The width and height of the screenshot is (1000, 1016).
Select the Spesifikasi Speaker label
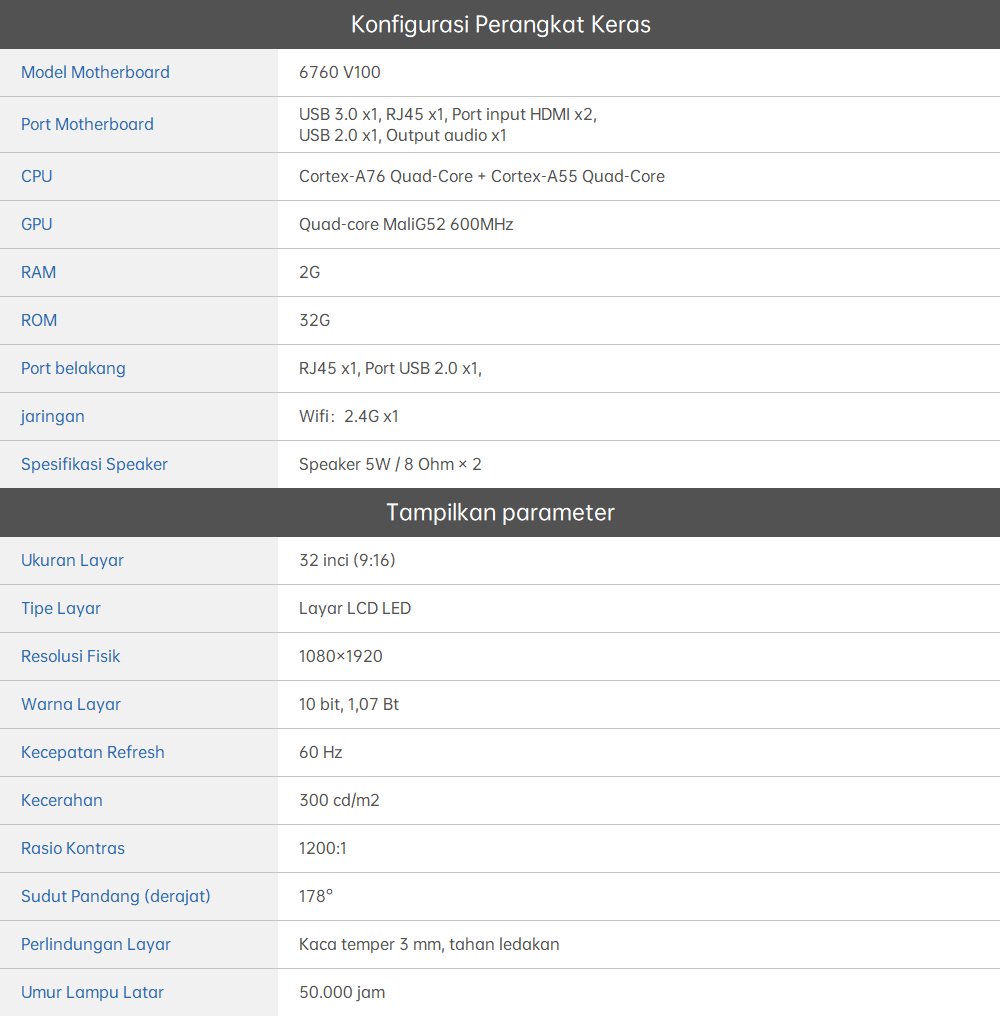pos(94,464)
